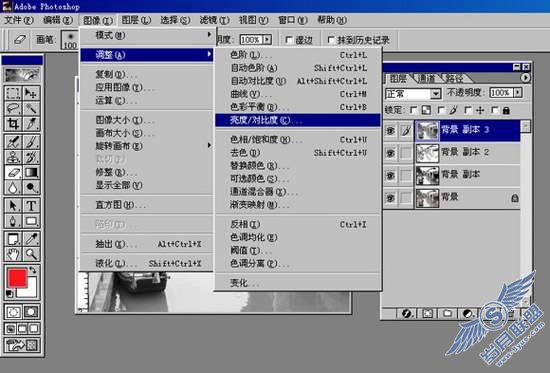The height and width of the screenshot is (373, 550).
Task: Select the Eraser tool in the toolbox
Action: (x=13, y=172)
